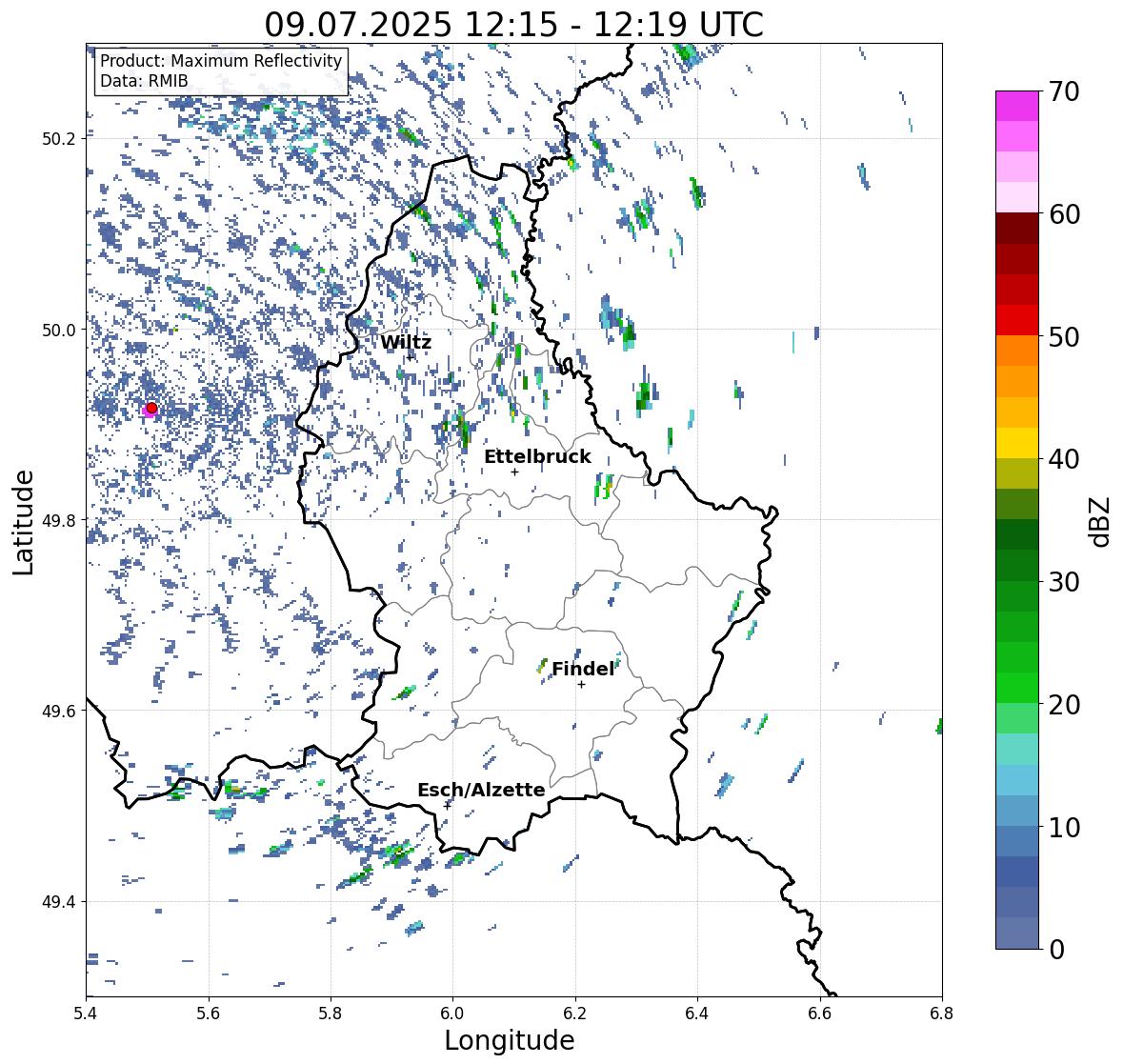The image size is (1123, 1064).
Task: Click the 10 tick on the colorbar
Action: pos(1064,827)
